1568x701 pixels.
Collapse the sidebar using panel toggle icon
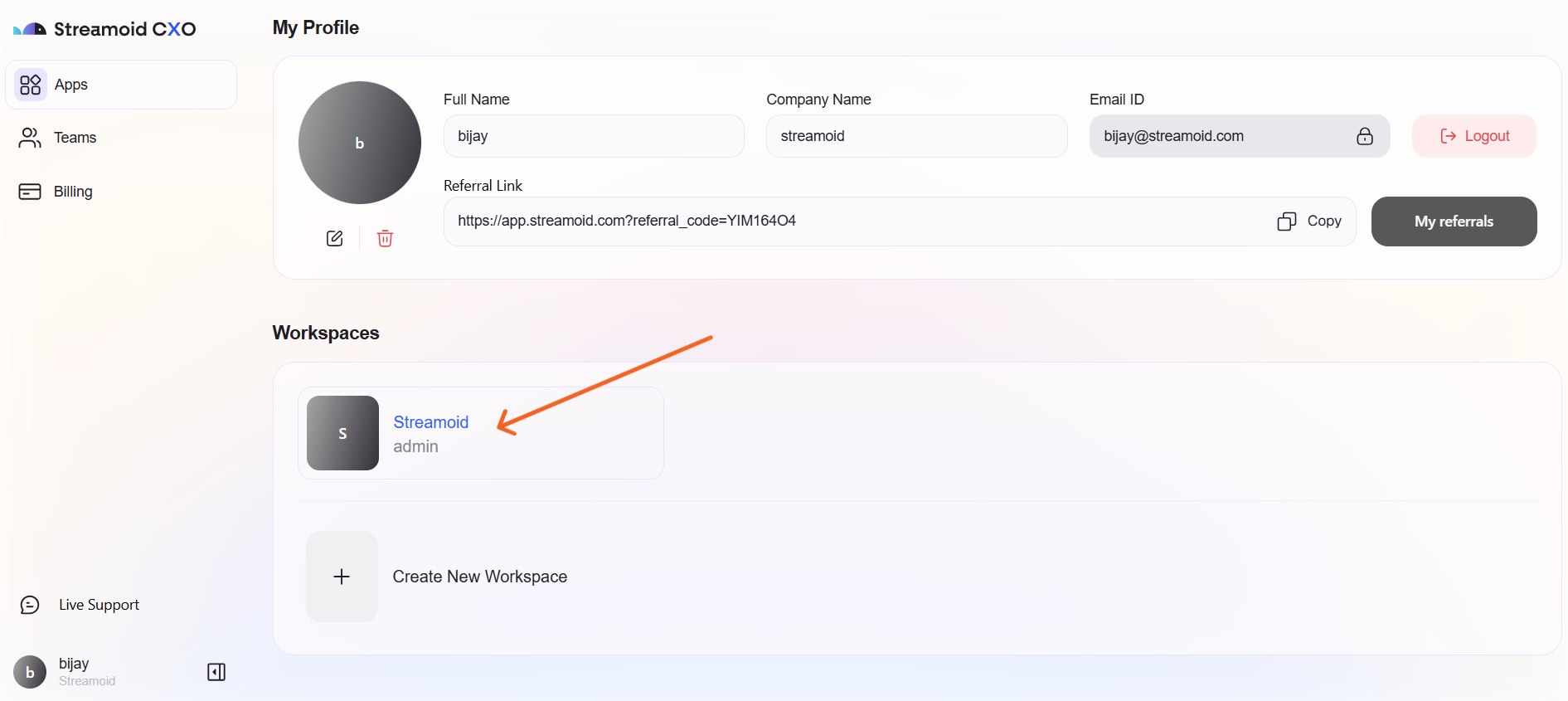(x=216, y=672)
